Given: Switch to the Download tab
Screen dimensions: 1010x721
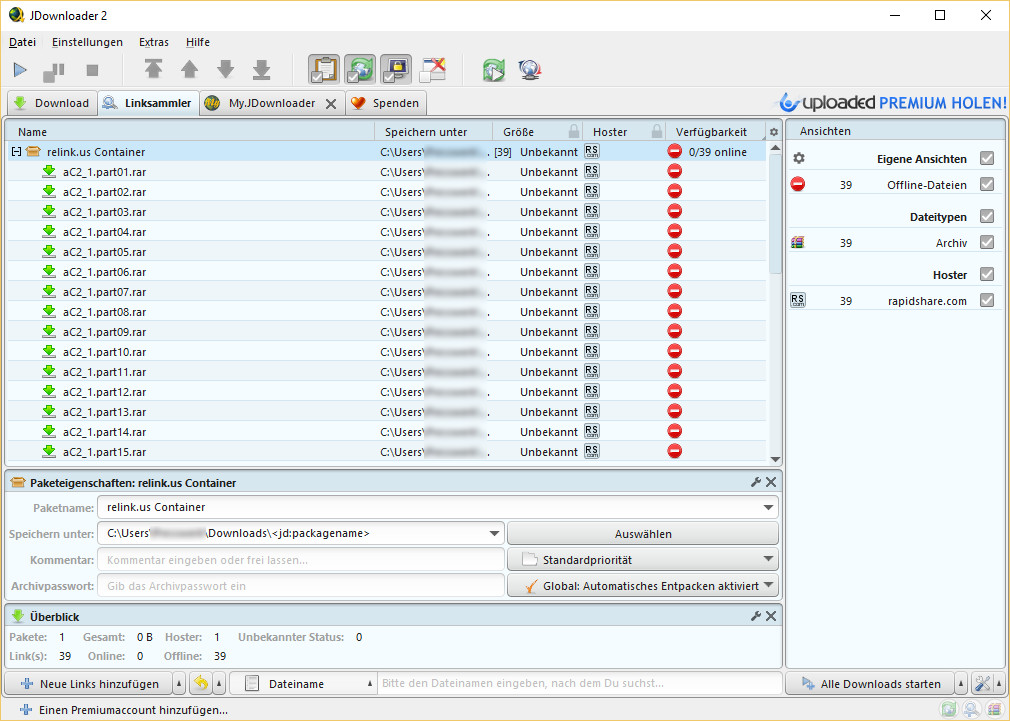Looking at the screenshot, I should 51,102.
